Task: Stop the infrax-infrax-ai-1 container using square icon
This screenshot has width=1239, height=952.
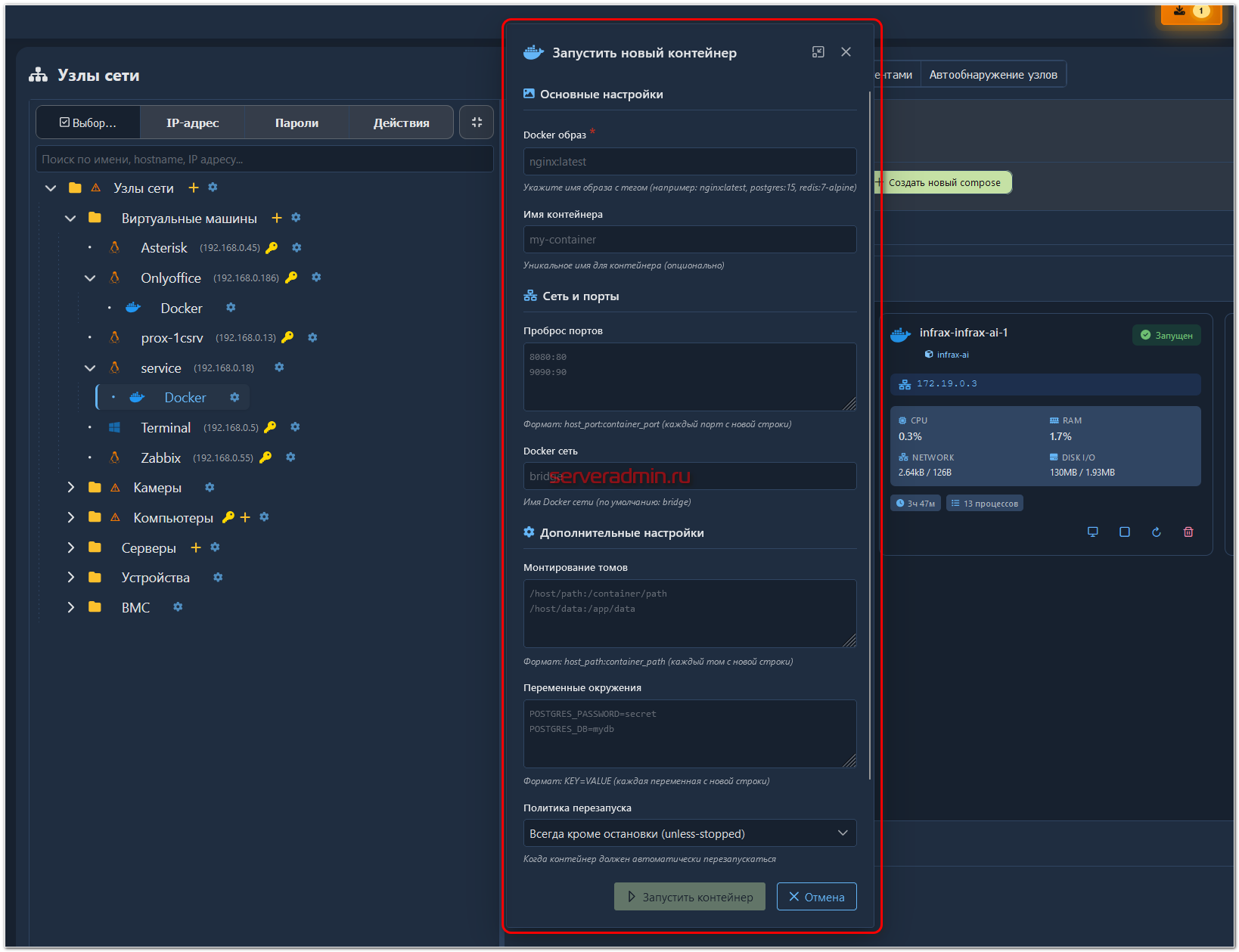Action: (x=1124, y=532)
